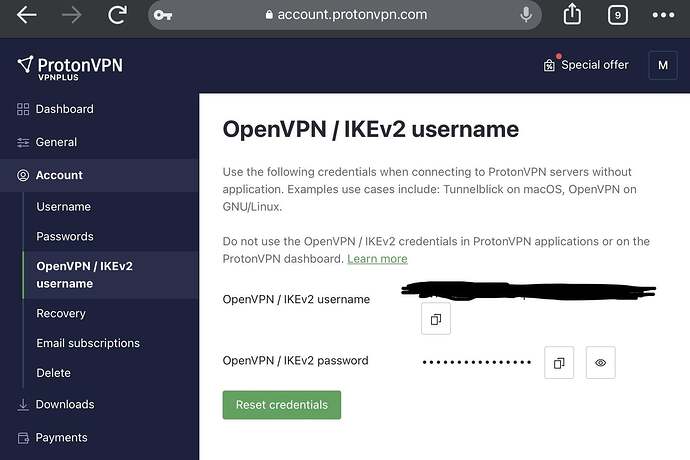The height and width of the screenshot is (460, 690).
Task: Follow the Learn more link
Action: click(x=377, y=259)
